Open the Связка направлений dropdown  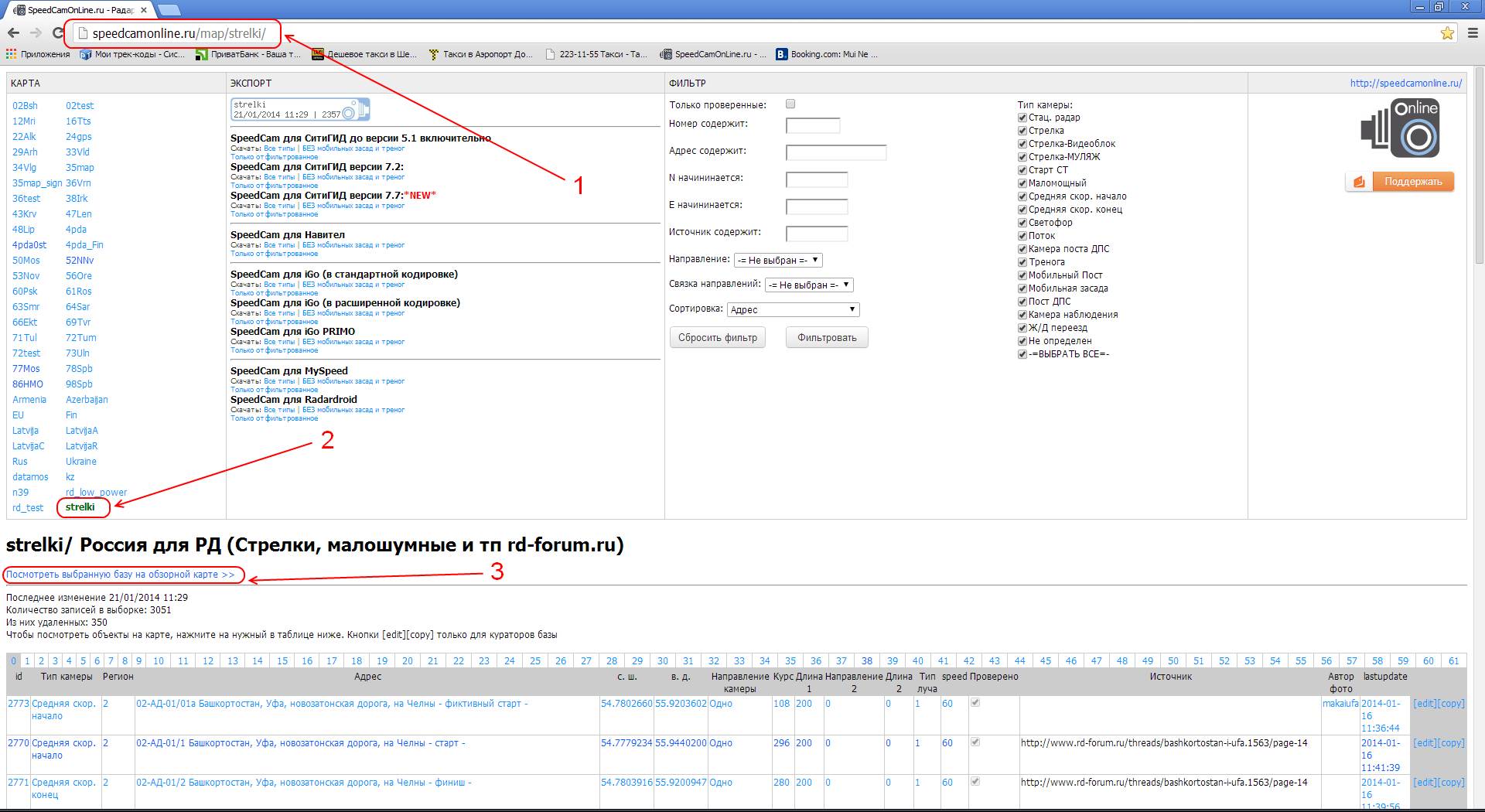(809, 285)
